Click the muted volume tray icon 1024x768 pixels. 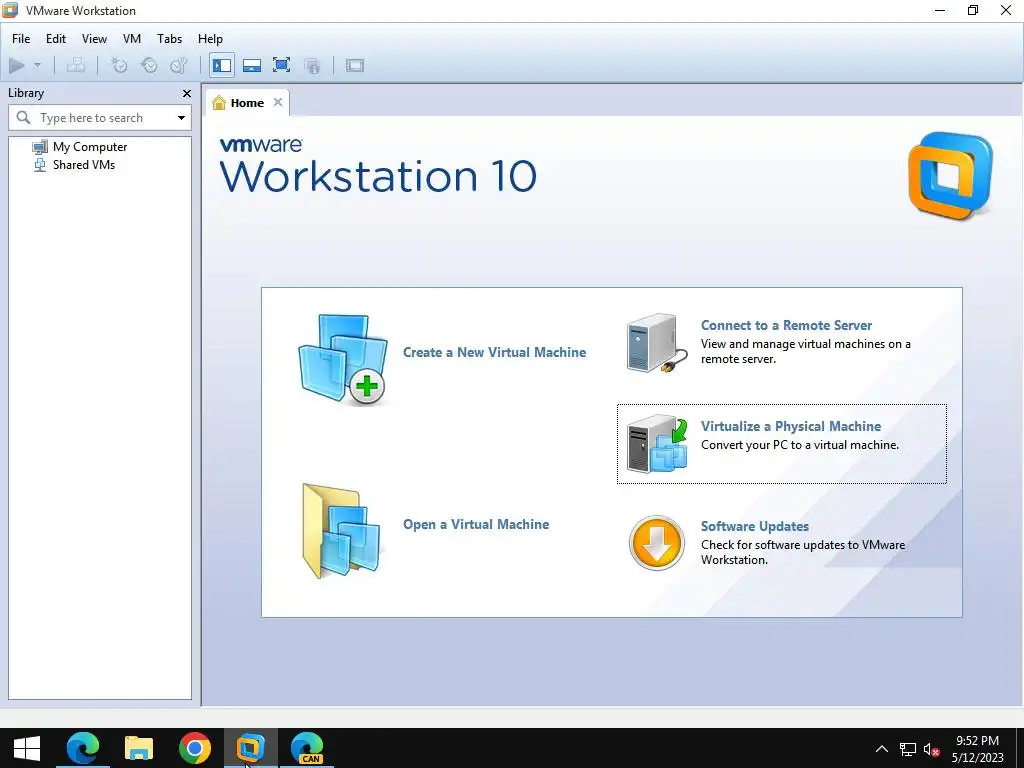[931, 750]
